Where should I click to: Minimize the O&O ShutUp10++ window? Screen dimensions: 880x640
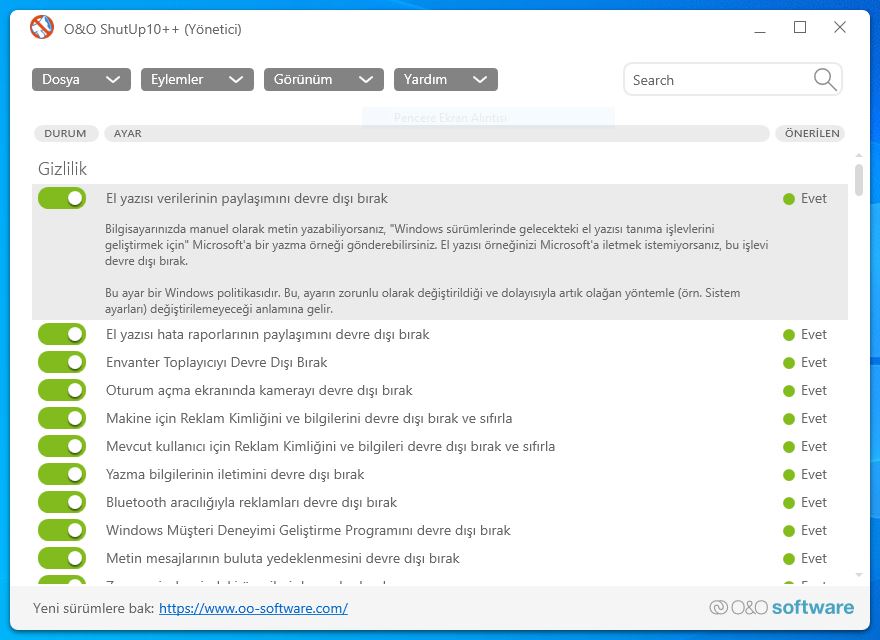pyautogui.click(x=760, y=28)
